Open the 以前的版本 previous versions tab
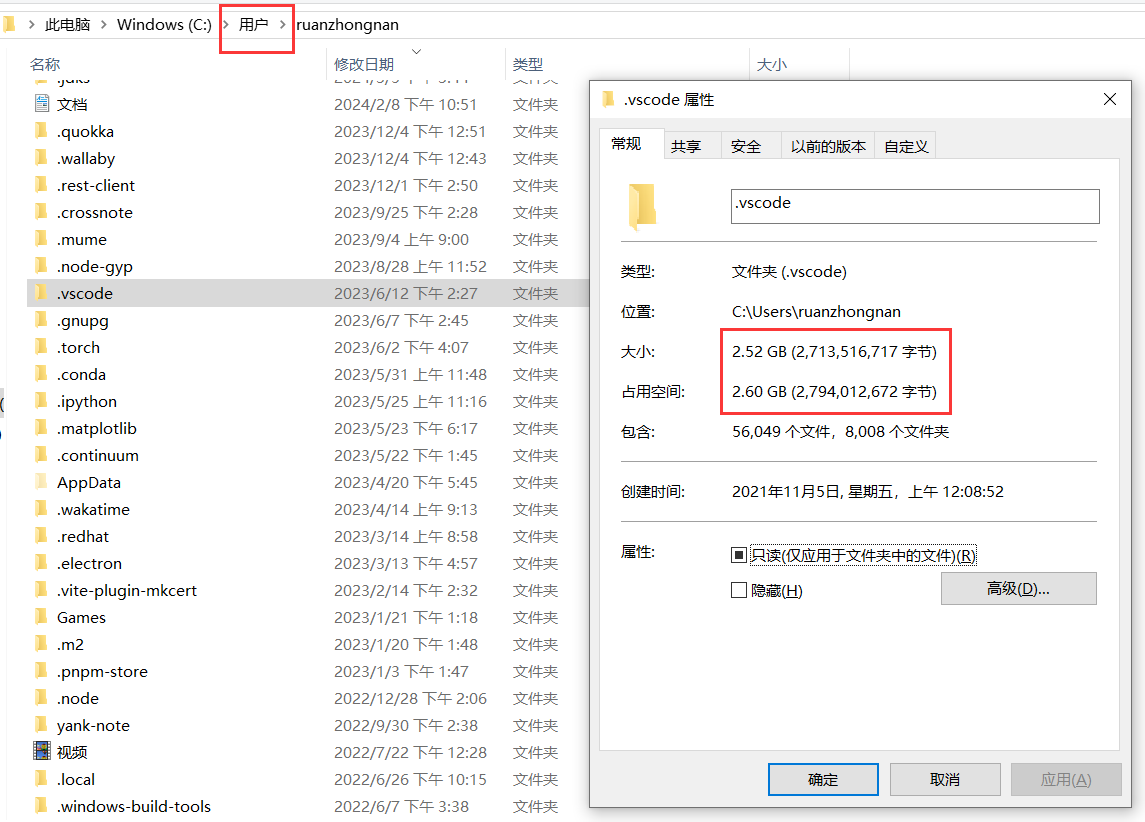This screenshot has height=822, width=1145. pos(828,146)
